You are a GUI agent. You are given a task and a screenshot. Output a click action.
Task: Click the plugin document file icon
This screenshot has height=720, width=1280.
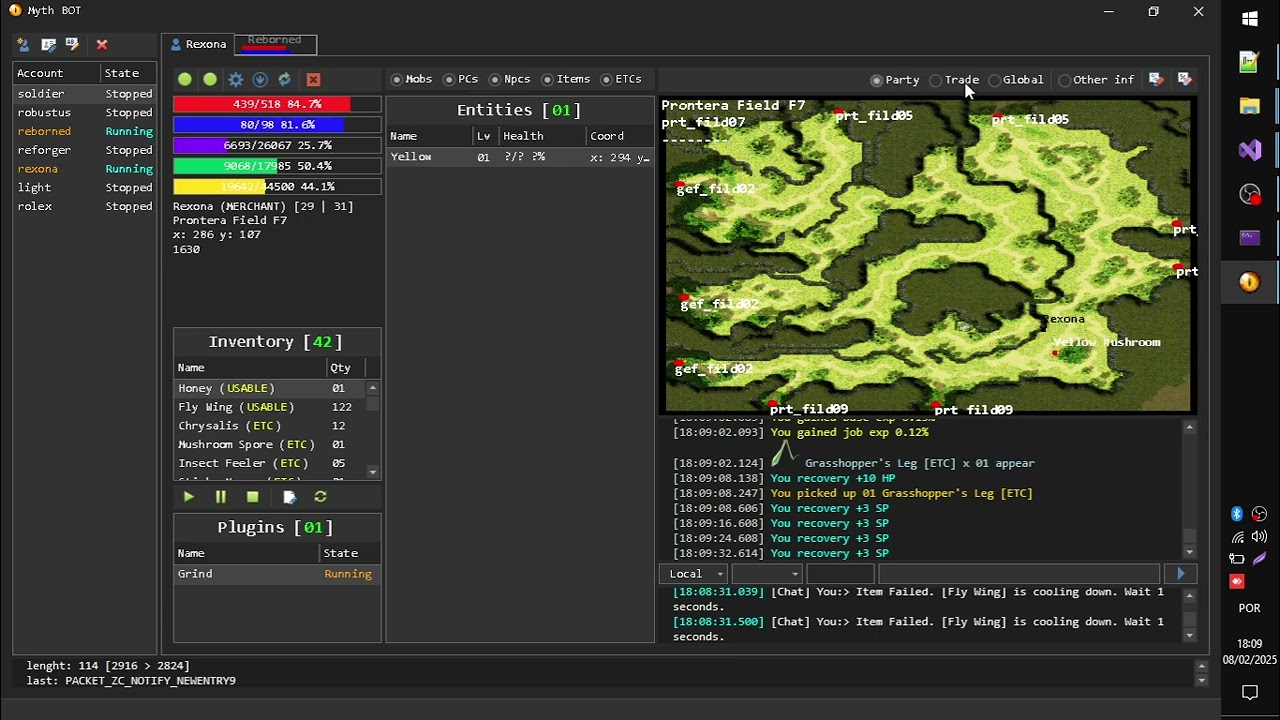pyautogui.click(x=289, y=496)
